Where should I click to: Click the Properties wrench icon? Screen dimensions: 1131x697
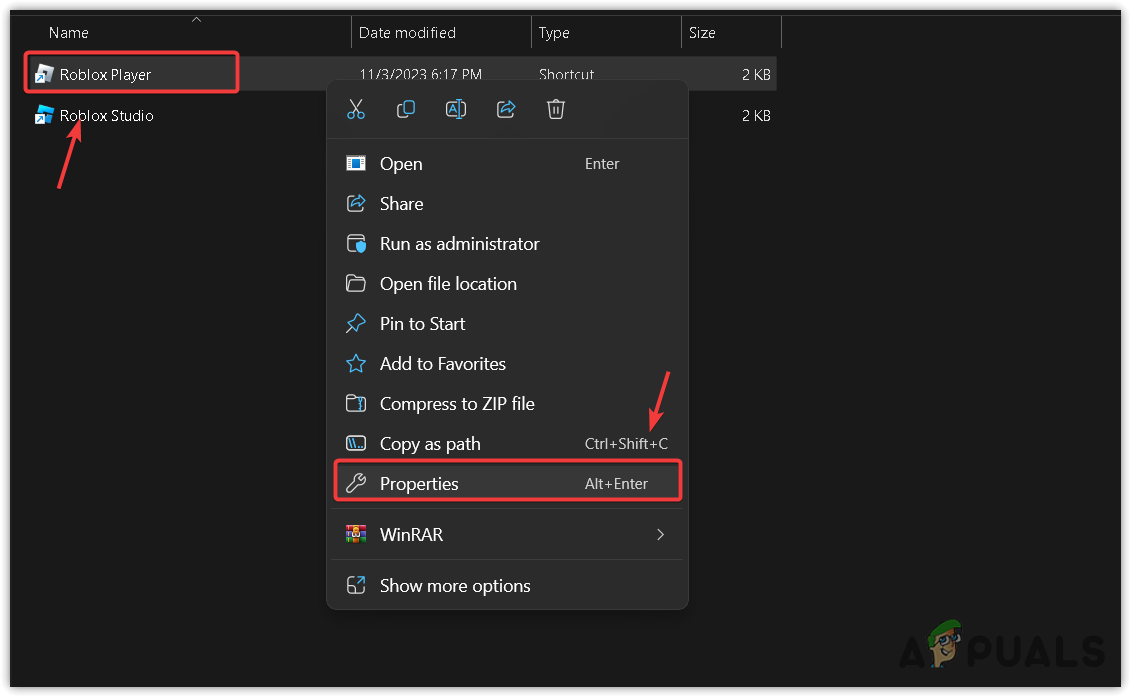tap(356, 483)
